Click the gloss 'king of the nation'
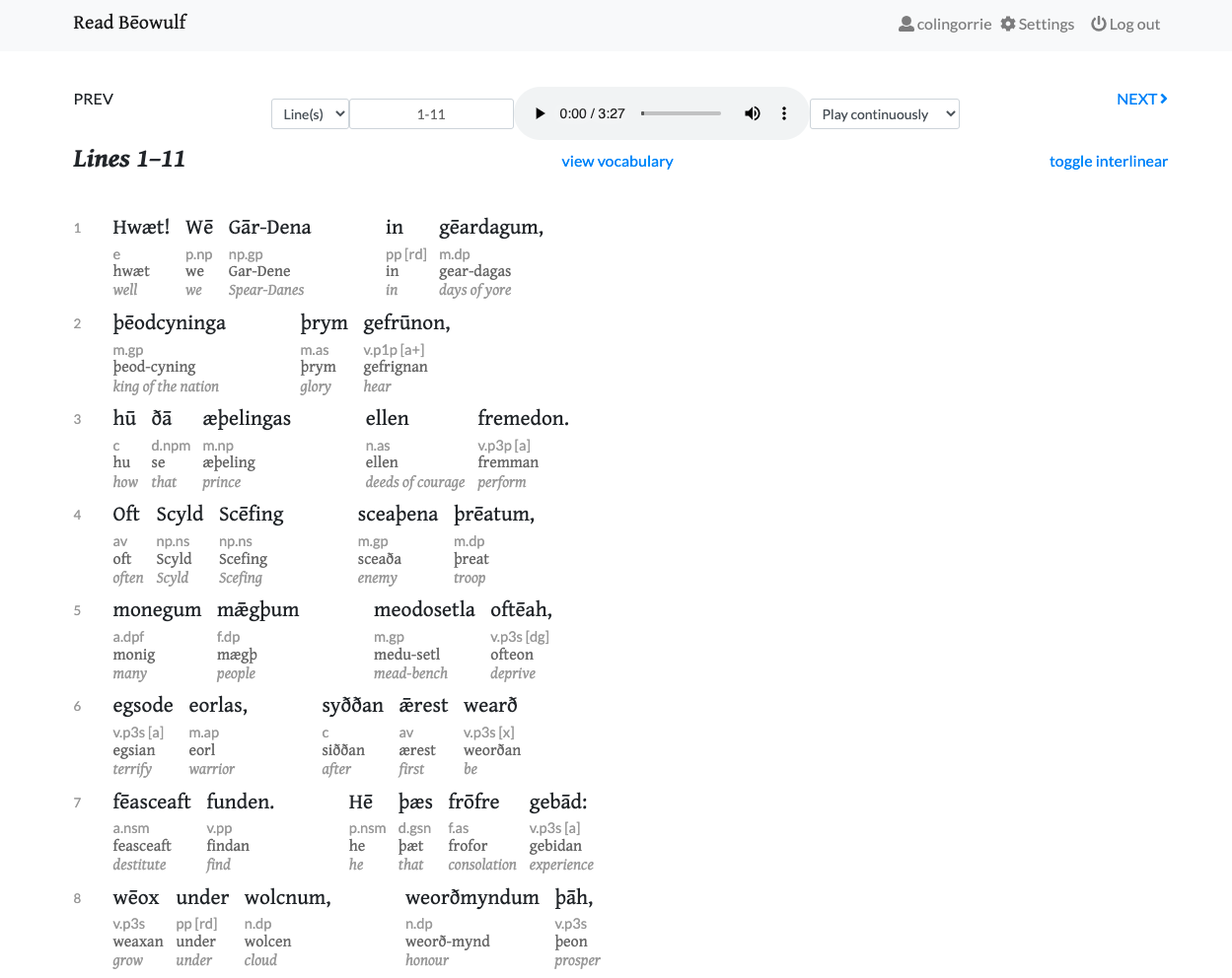 coord(166,386)
